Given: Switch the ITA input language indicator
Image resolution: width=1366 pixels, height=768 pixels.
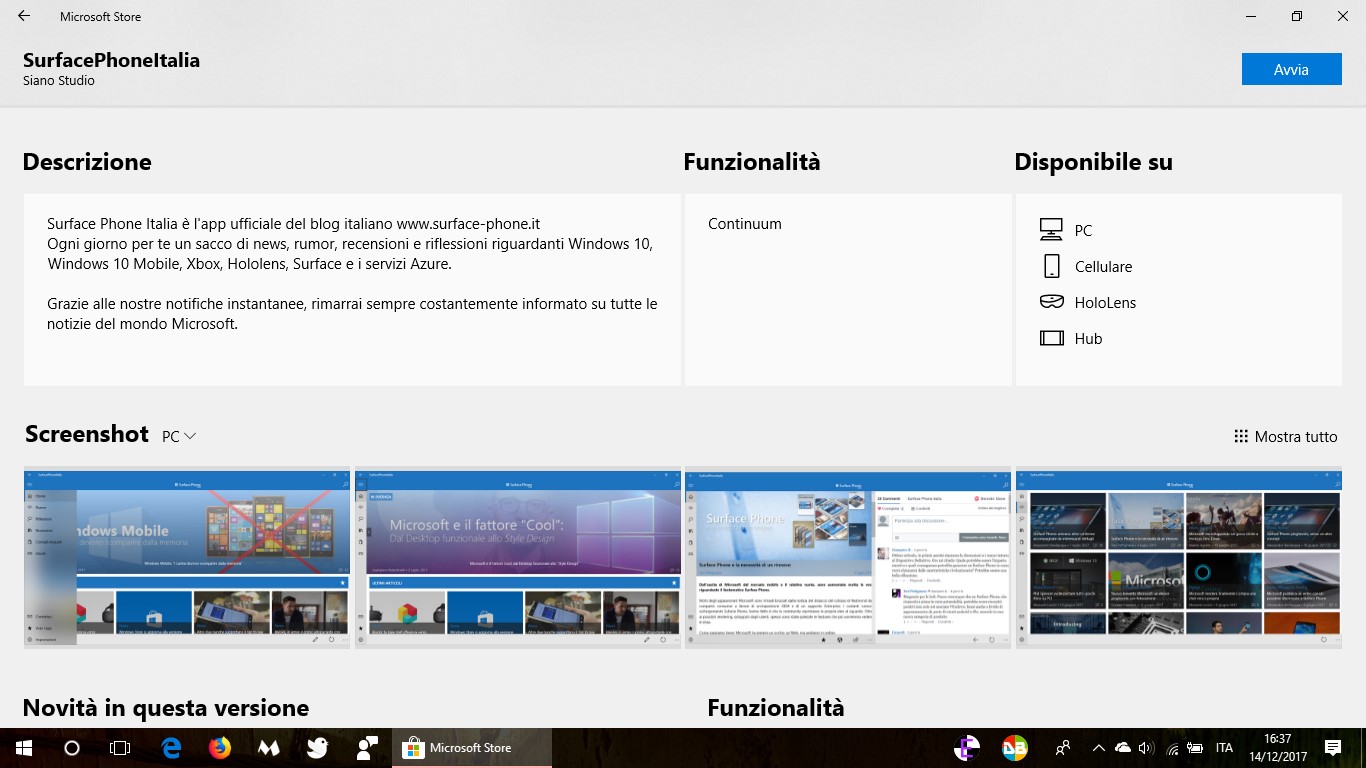Looking at the screenshot, I should pos(1224,748).
